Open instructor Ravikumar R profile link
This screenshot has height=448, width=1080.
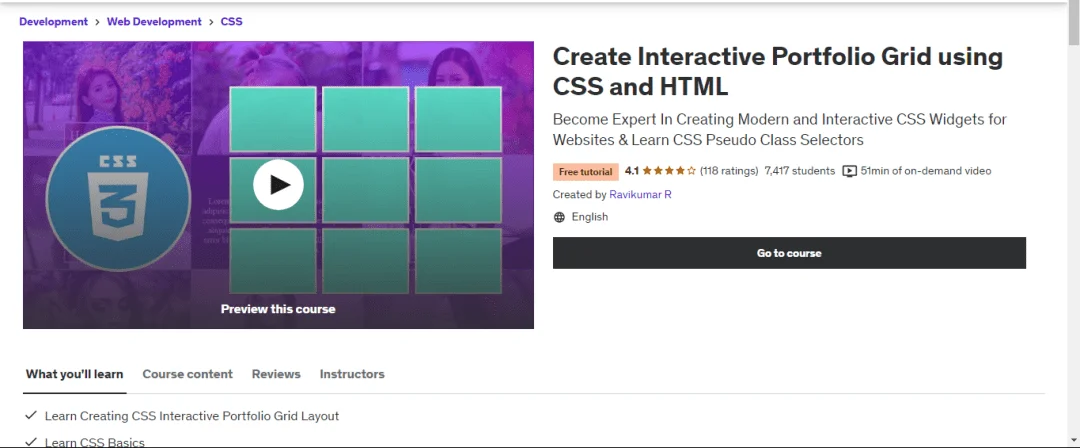641,194
